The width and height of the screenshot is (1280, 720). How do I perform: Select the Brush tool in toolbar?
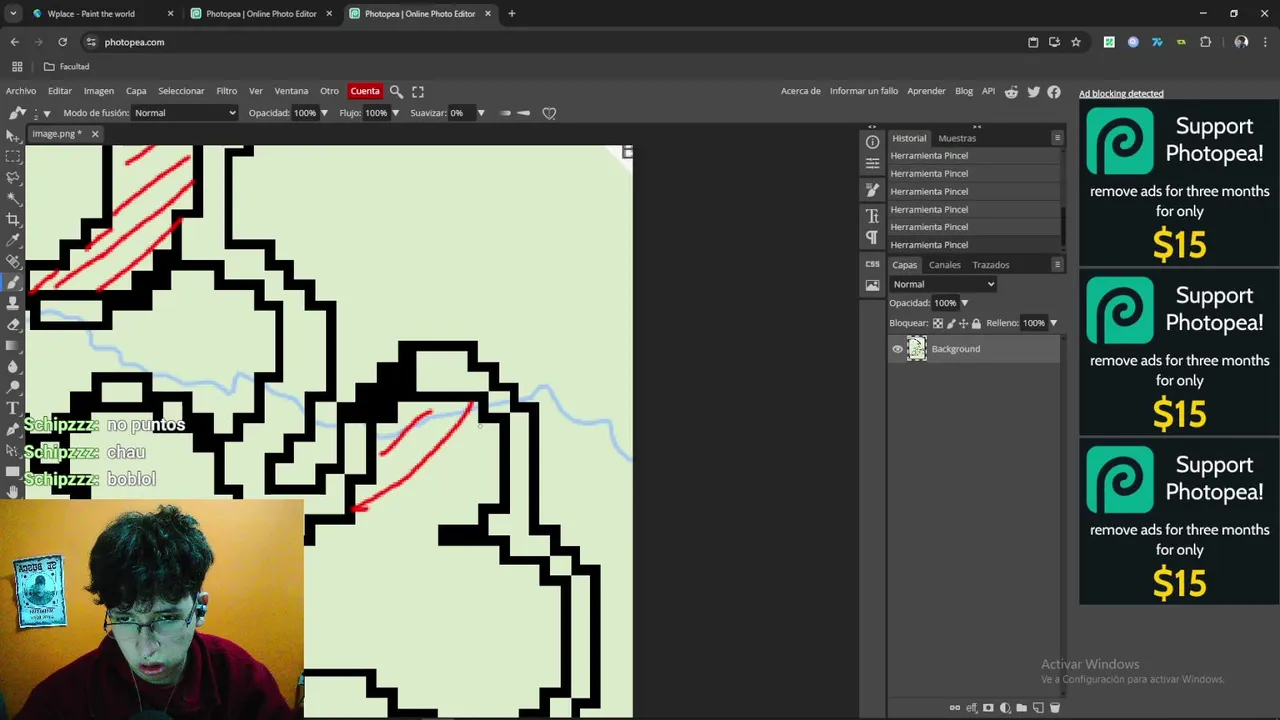pyautogui.click(x=12, y=282)
